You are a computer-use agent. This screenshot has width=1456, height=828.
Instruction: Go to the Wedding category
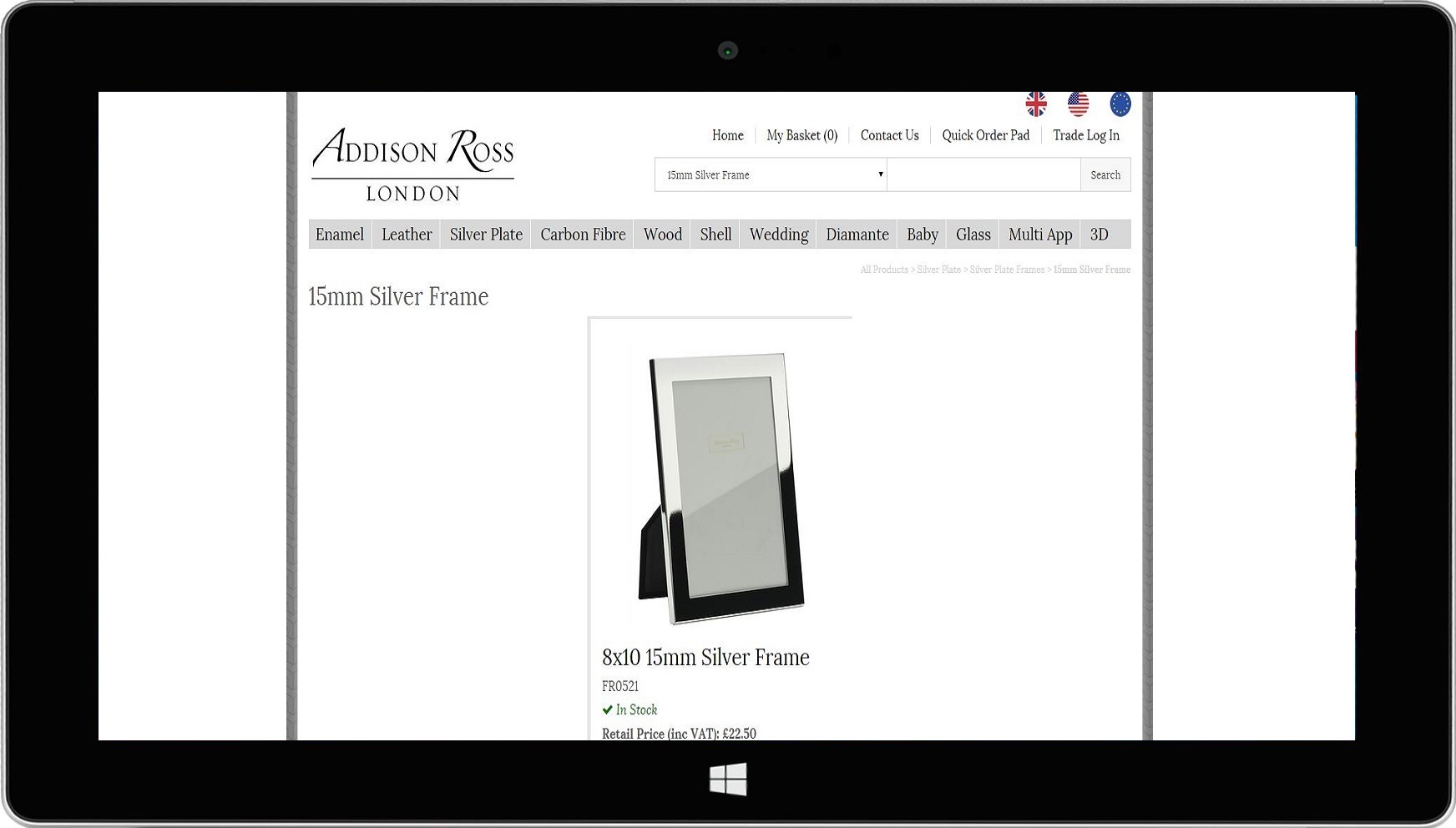tap(778, 235)
